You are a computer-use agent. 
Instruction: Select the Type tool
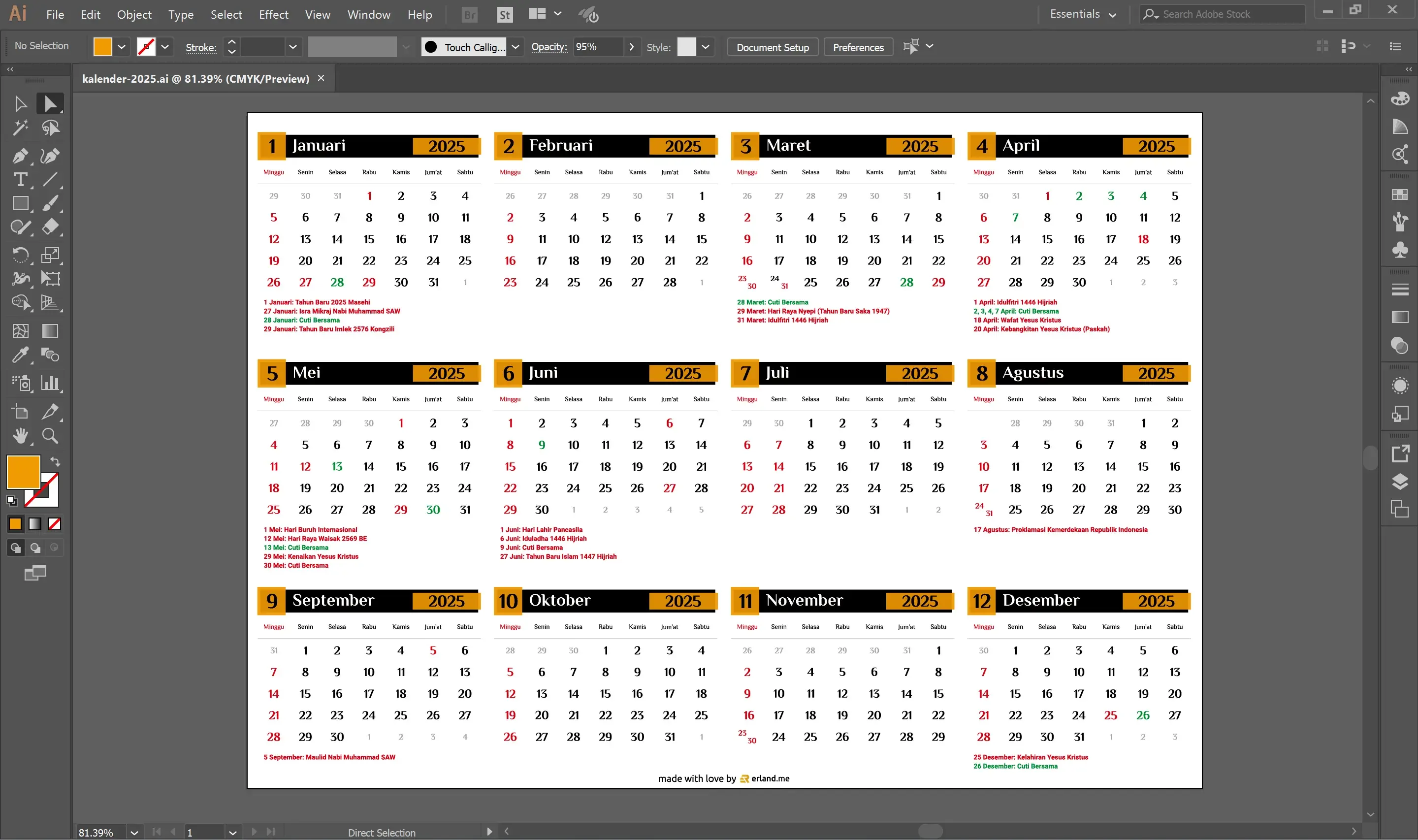pos(20,180)
